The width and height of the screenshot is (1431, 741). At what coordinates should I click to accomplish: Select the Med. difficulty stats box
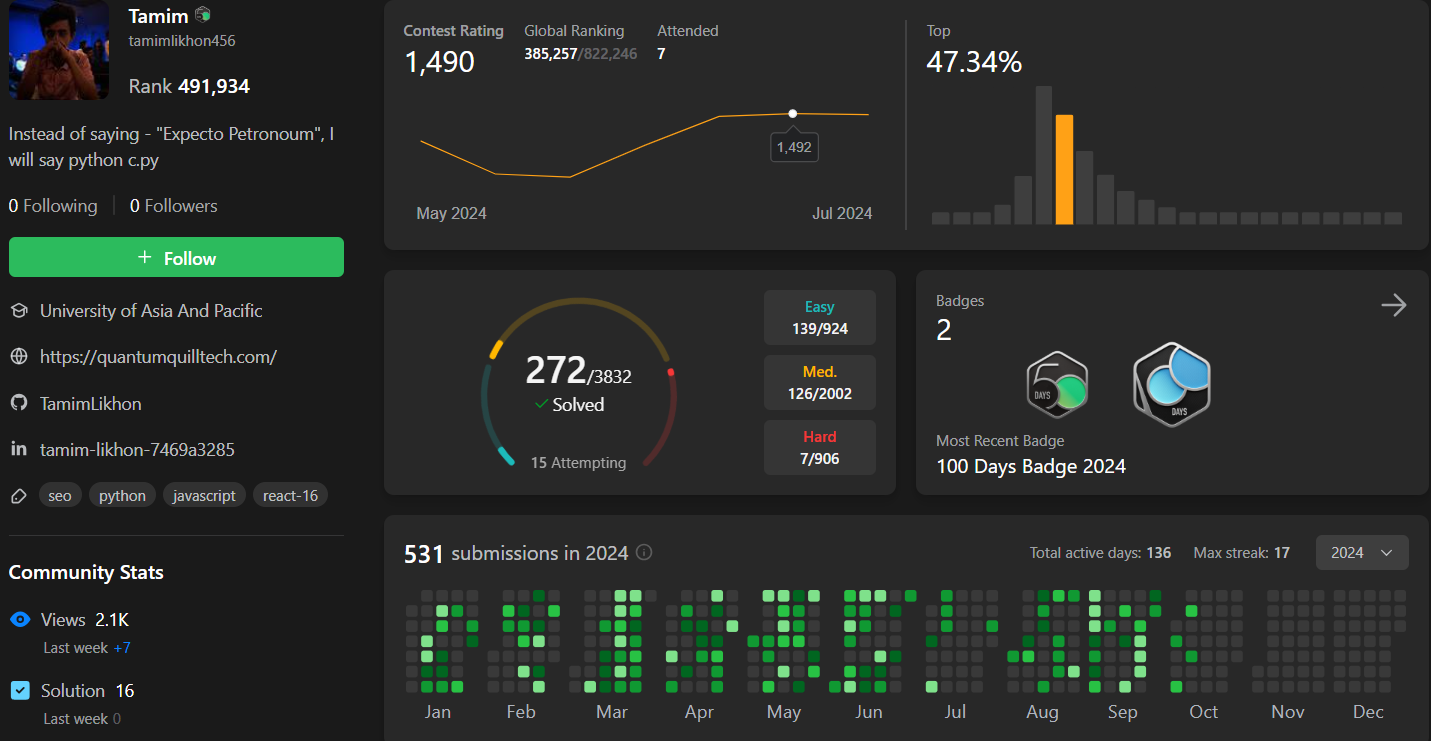point(819,382)
